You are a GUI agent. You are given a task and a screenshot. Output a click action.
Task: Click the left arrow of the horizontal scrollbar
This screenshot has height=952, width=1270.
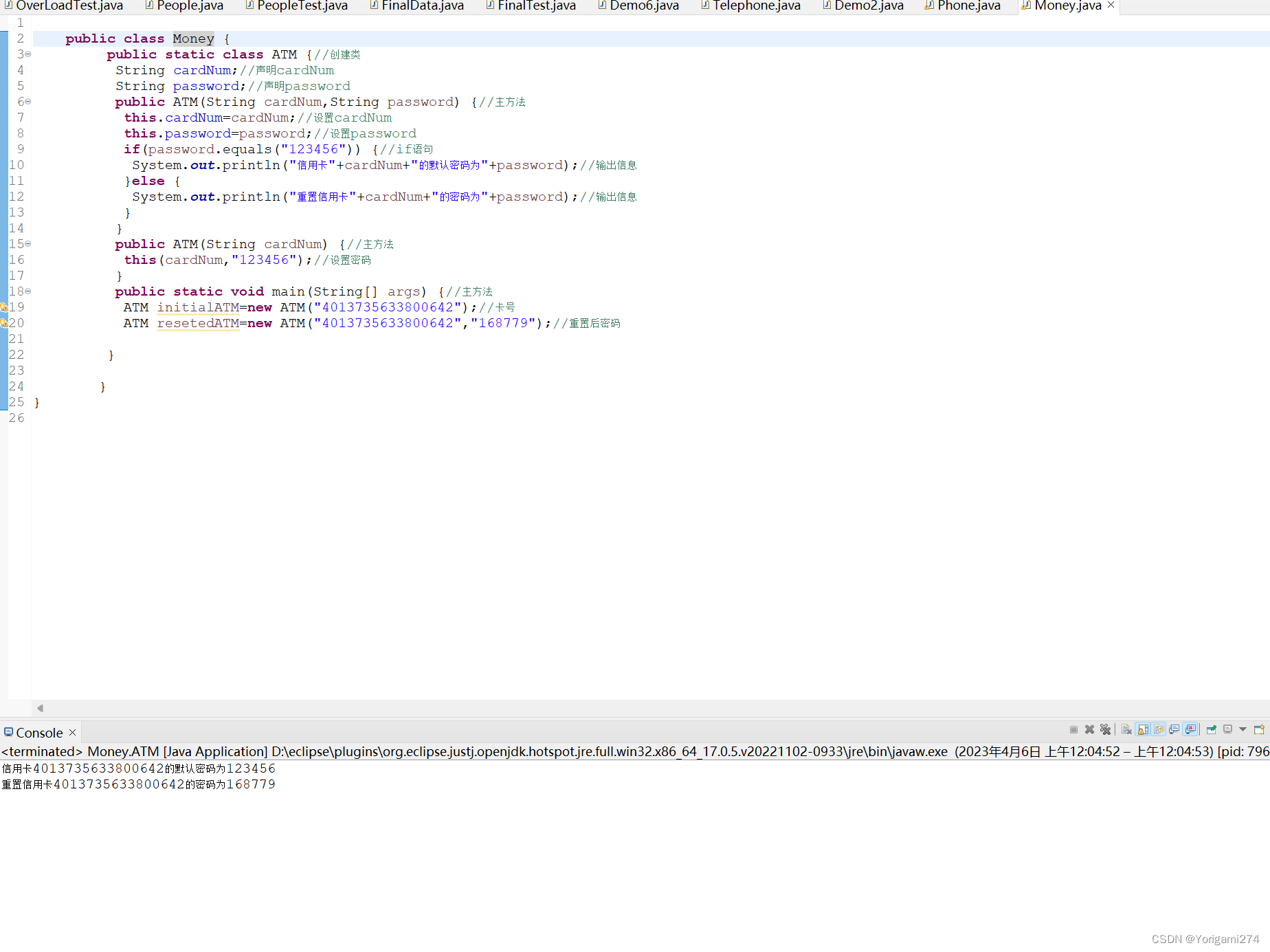point(40,708)
